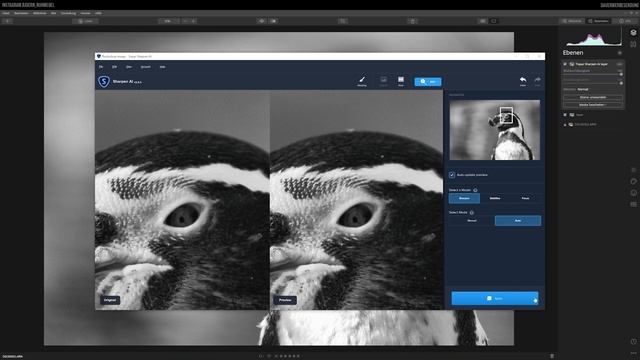This screenshot has height=360, width=640.
Task: Switch to Auto settings mode
Action: (x=518, y=220)
